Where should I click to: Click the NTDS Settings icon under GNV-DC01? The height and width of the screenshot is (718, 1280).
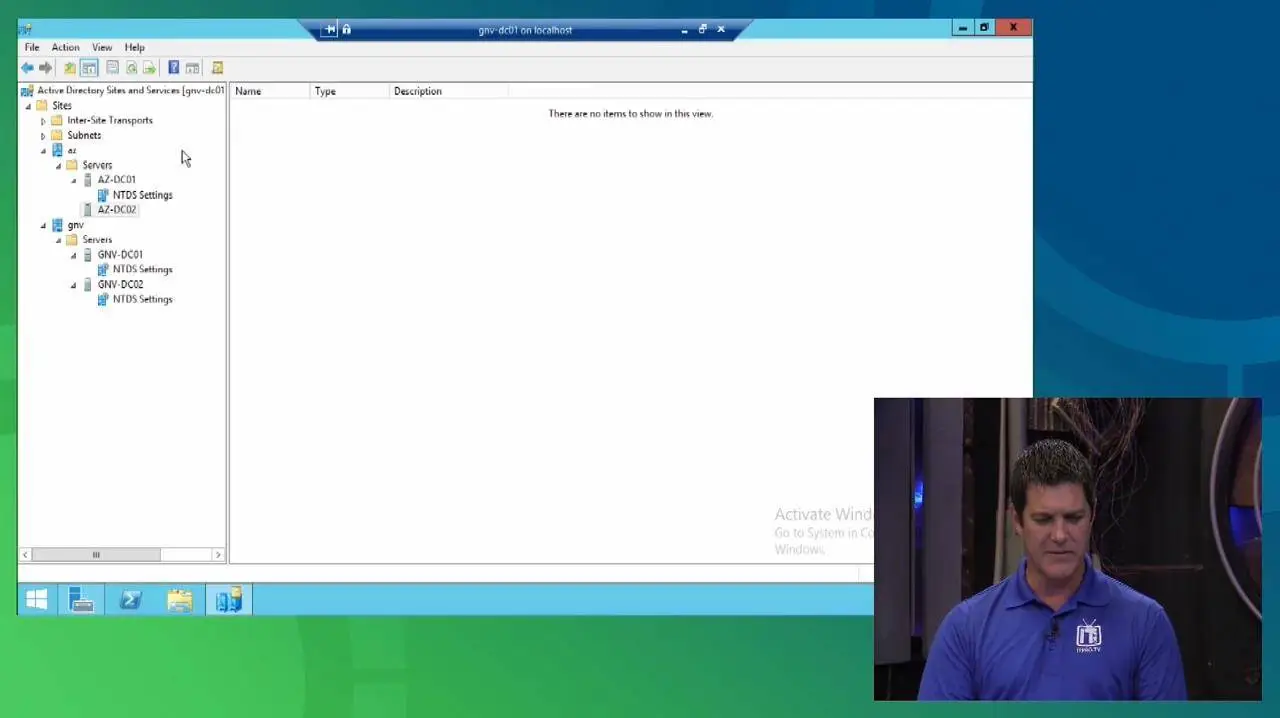[x=103, y=270]
